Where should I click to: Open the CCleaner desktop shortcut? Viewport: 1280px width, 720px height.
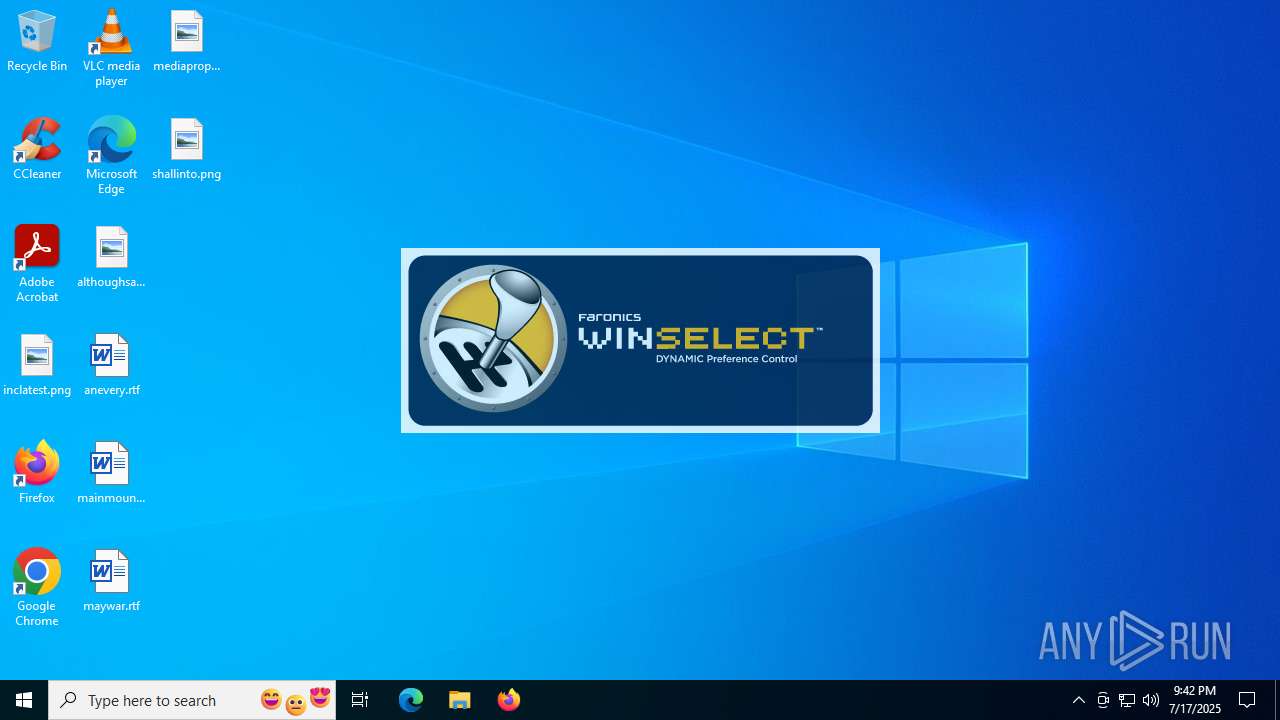(x=37, y=149)
